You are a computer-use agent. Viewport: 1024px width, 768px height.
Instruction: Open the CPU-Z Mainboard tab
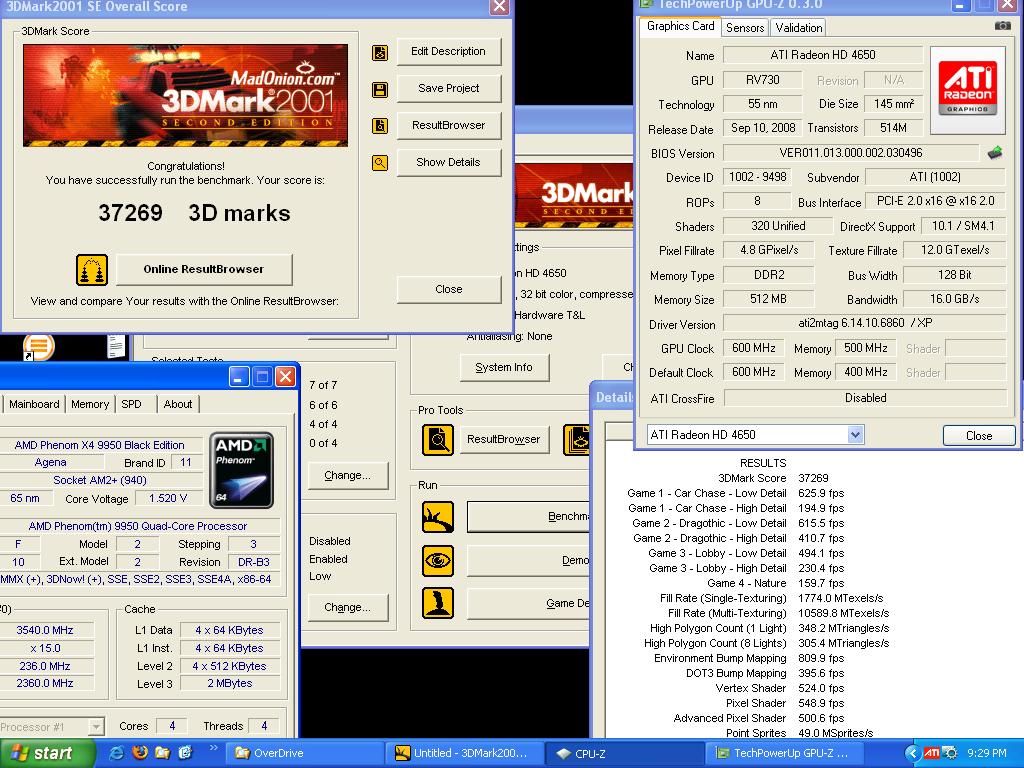tap(34, 404)
